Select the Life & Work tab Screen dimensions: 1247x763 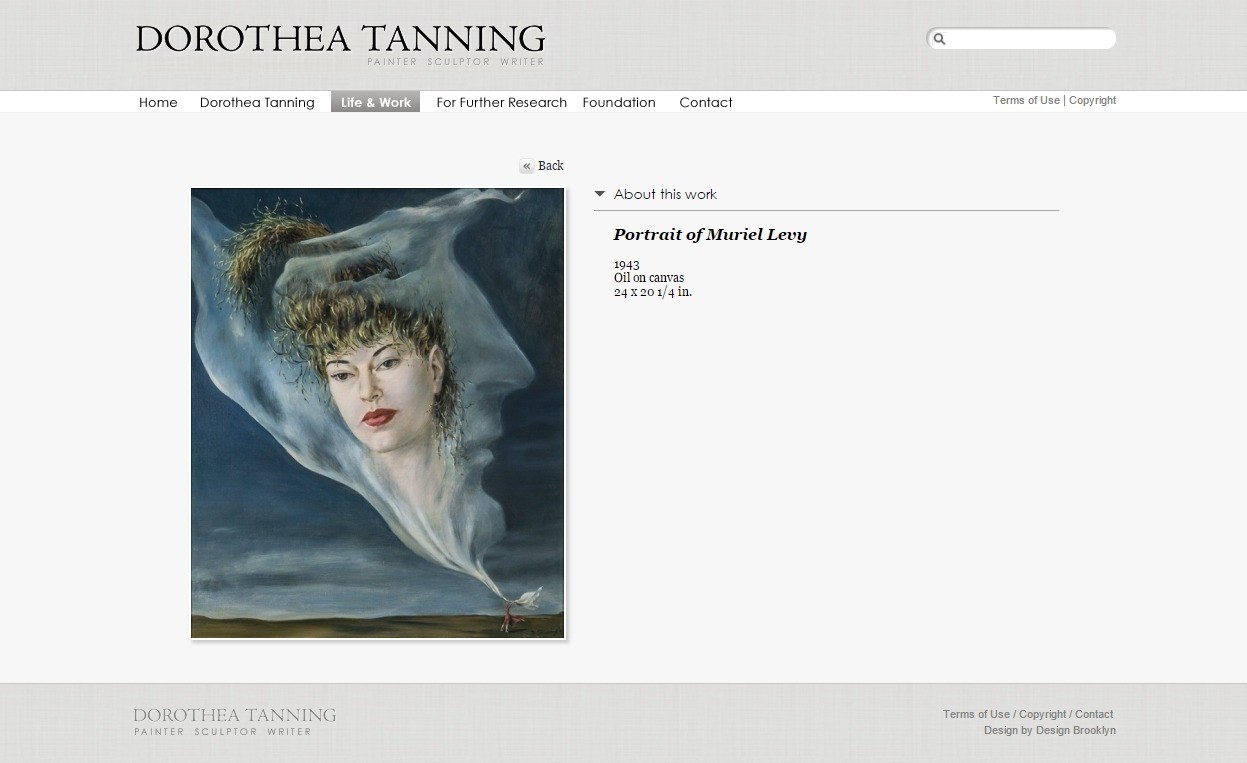[x=376, y=102]
